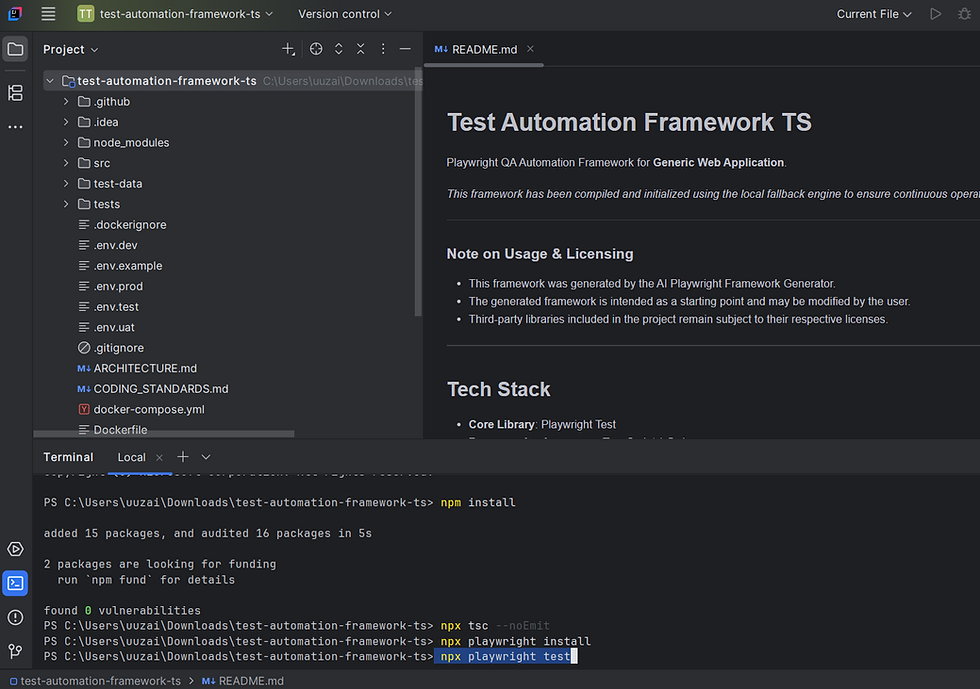Viewport: 980px width, 689px height.
Task: Click 'Note on Usage & Licensing' heading
Action: click(x=540, y=254)
